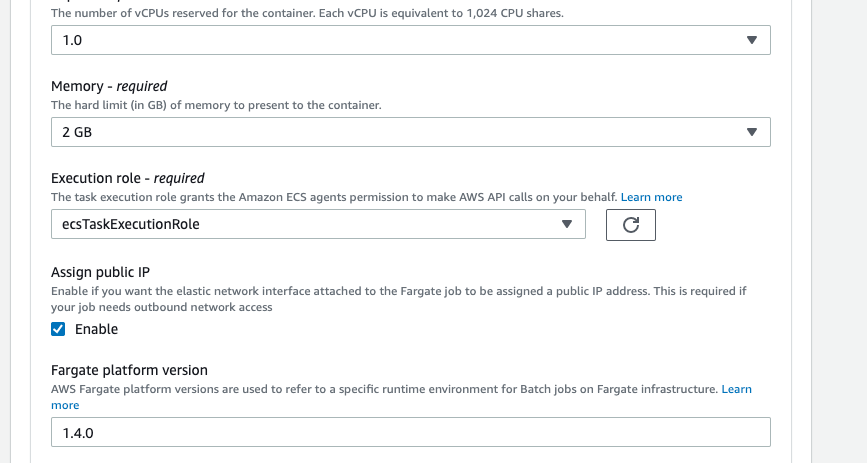The height and width of the screenshot is (463, 867).
Task: Click the Memory - required label
Action: coord(109,86)
